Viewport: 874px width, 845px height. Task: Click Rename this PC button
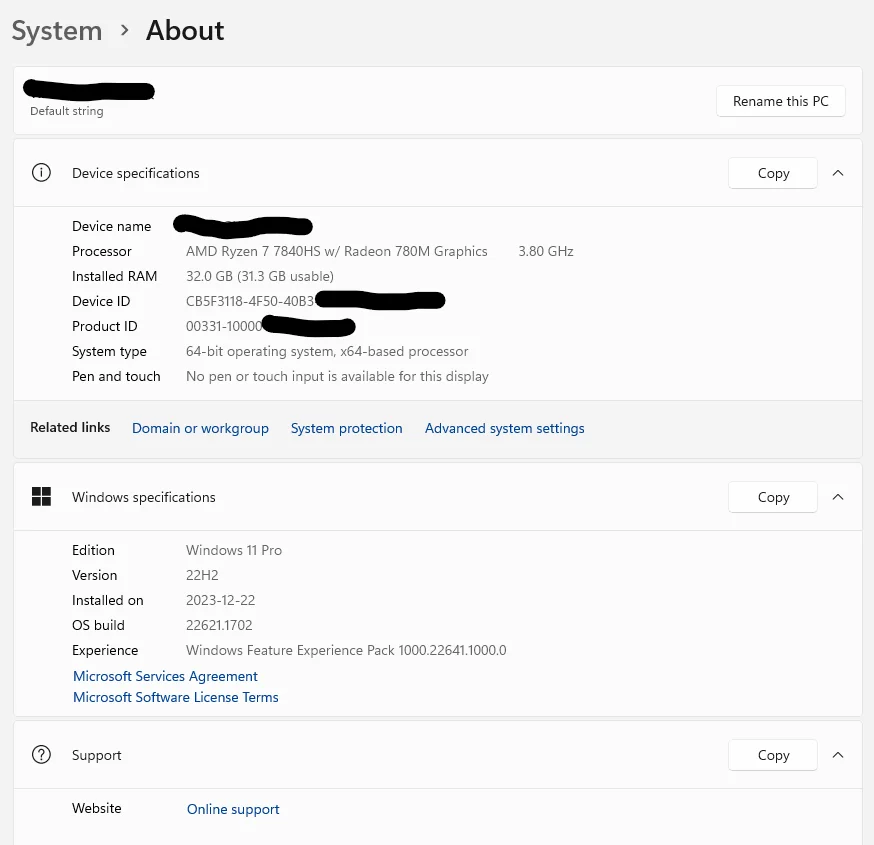[x=780, y=101]
